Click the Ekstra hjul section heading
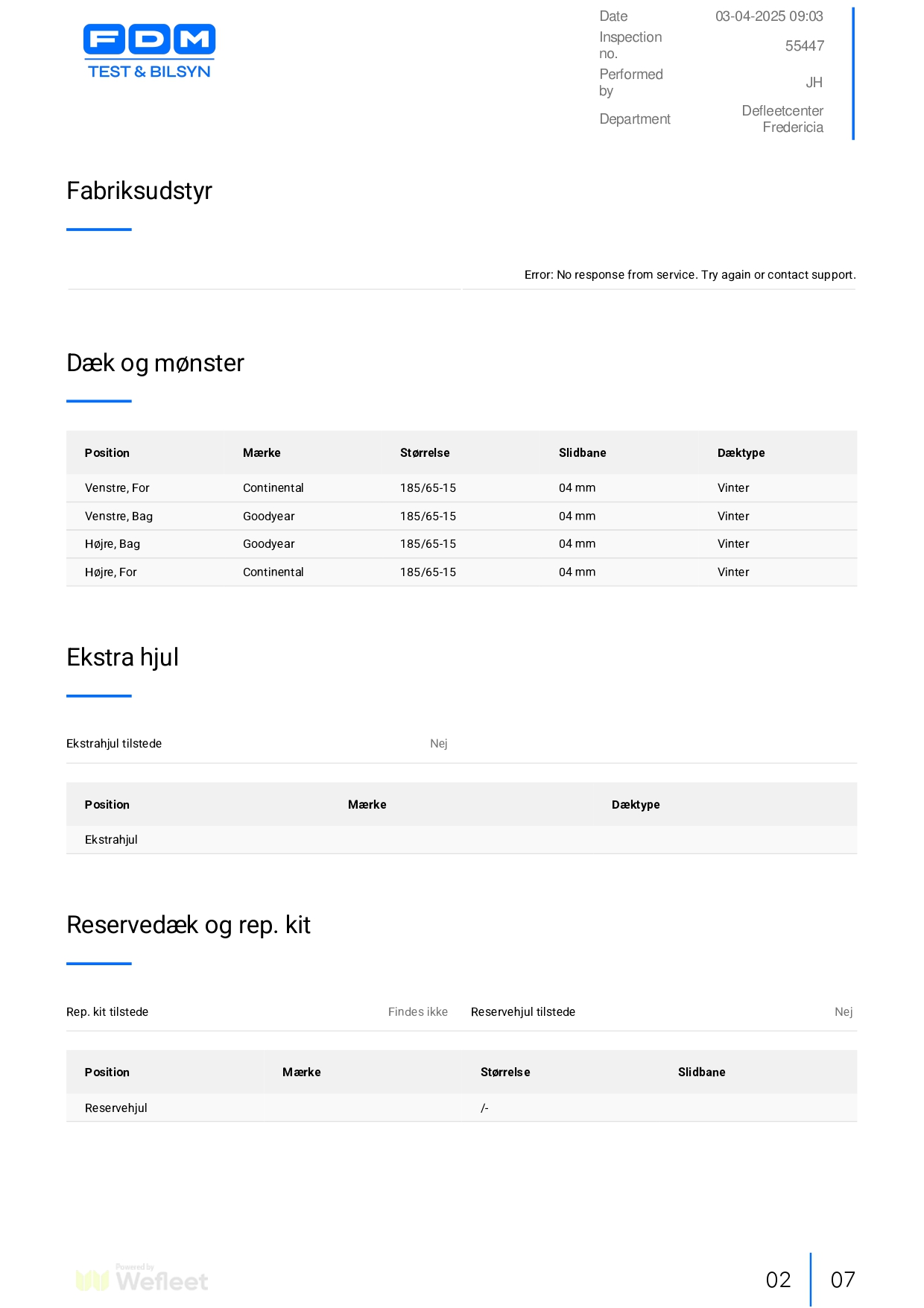 pos(122,657)
